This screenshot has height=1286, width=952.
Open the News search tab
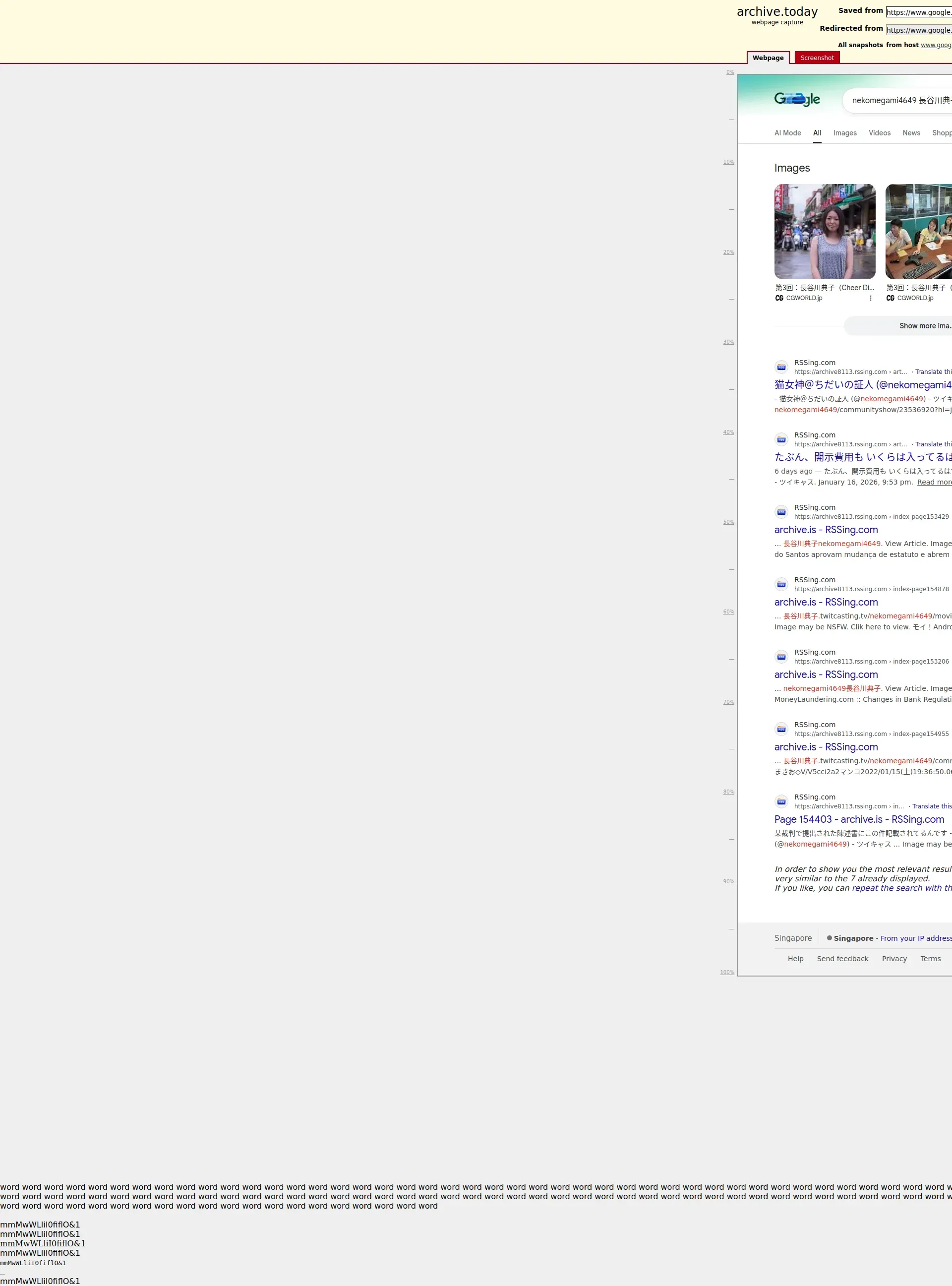click(911, 132)
